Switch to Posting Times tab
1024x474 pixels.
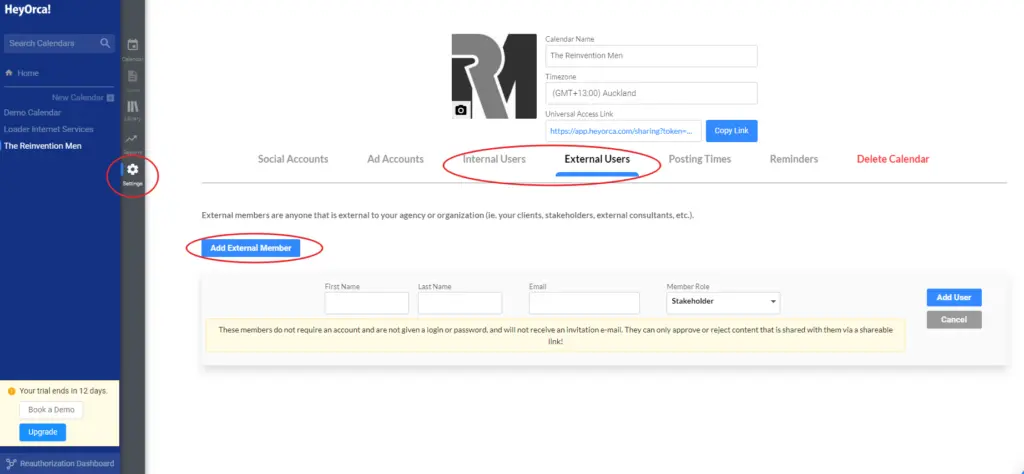coord(699,159)
